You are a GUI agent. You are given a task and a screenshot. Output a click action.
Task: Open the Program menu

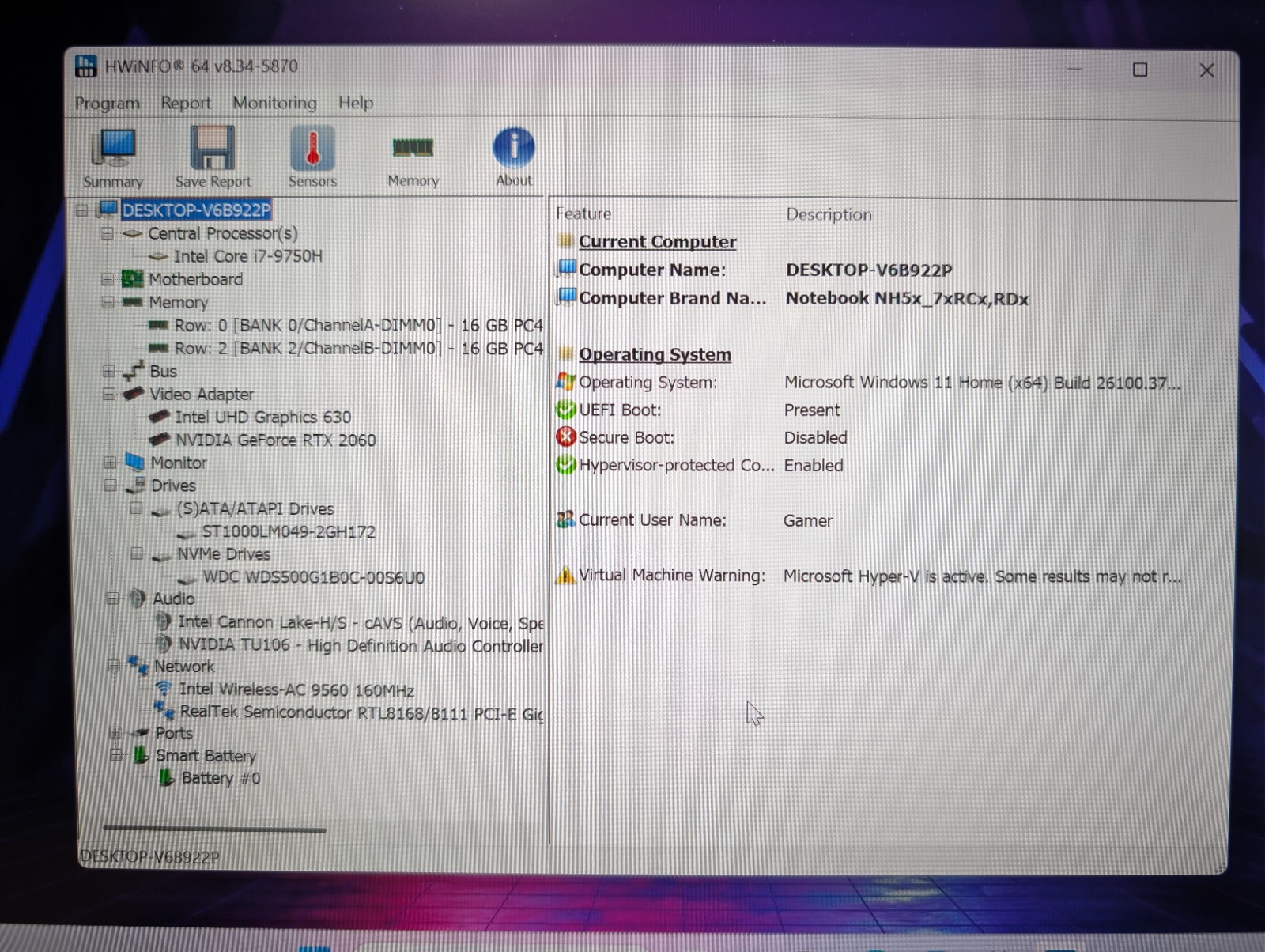(x=107, y=103)
